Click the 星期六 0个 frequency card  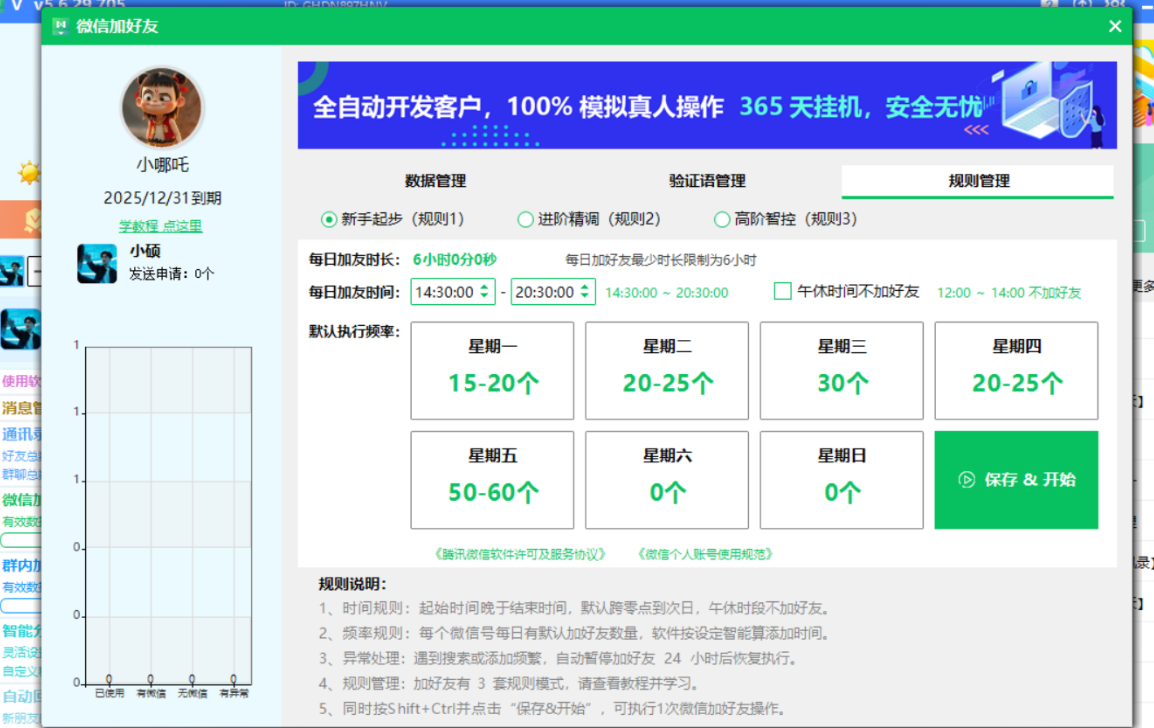coord(667,480)
